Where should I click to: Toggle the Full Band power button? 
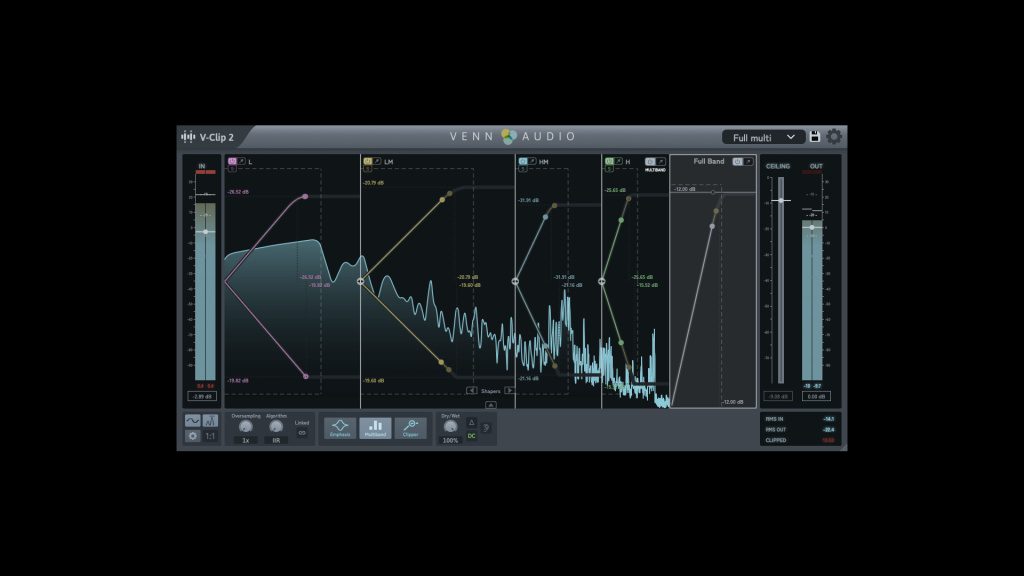pos(738,160)
